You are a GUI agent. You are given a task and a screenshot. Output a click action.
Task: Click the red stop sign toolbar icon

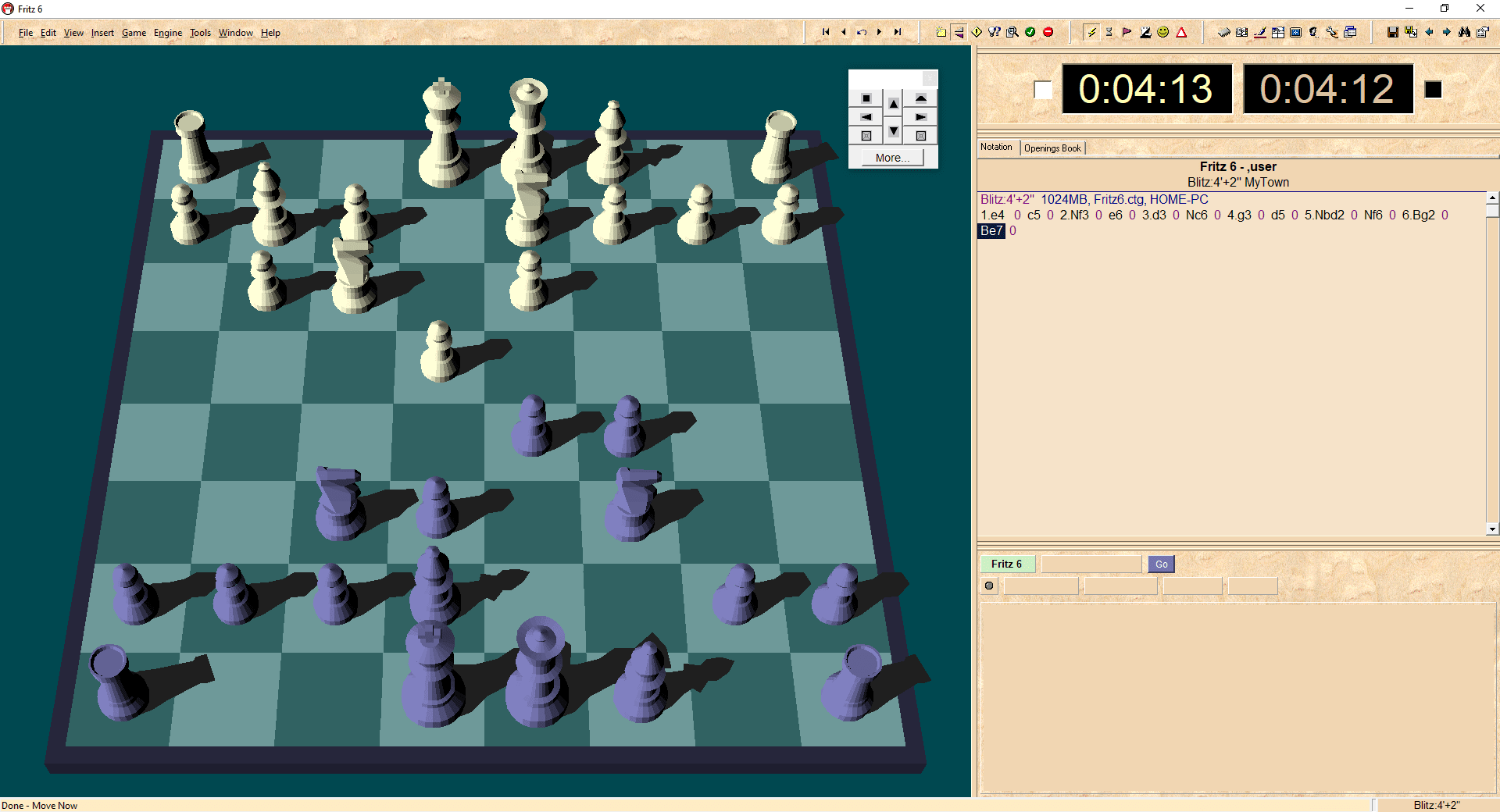click(x=1048, y=32)
